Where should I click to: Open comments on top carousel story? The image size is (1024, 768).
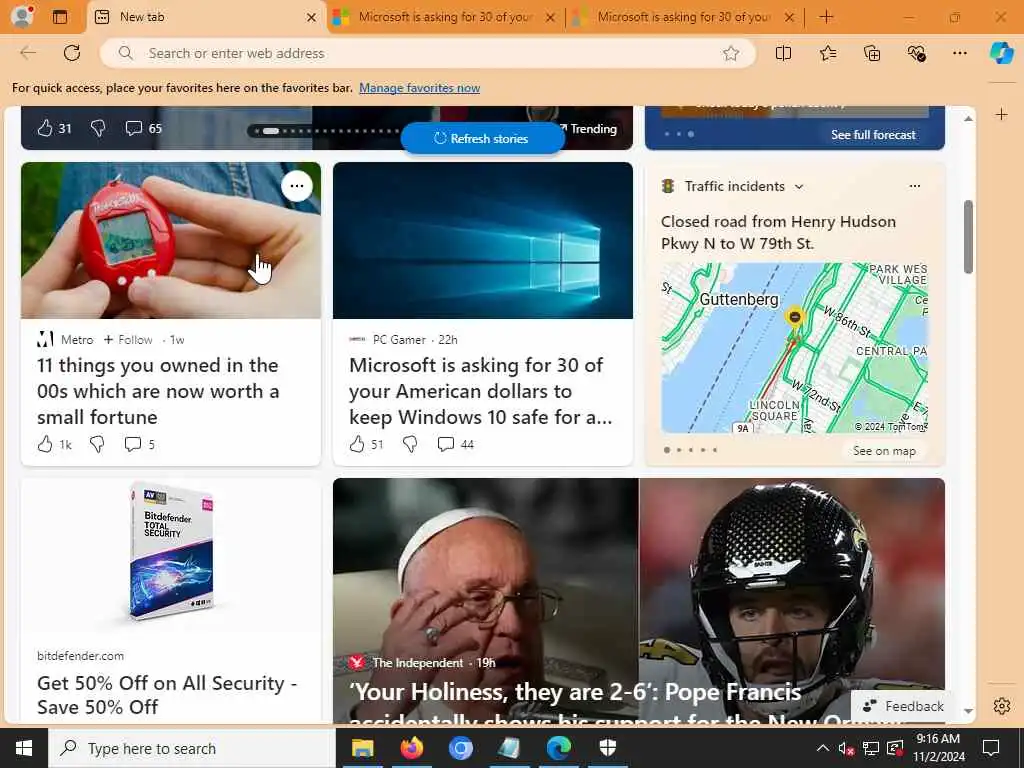click(x=134, y=128)
